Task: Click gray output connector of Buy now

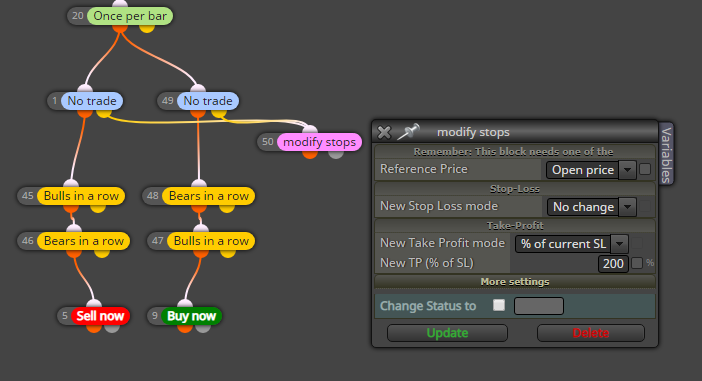Action: pos(203,328)
